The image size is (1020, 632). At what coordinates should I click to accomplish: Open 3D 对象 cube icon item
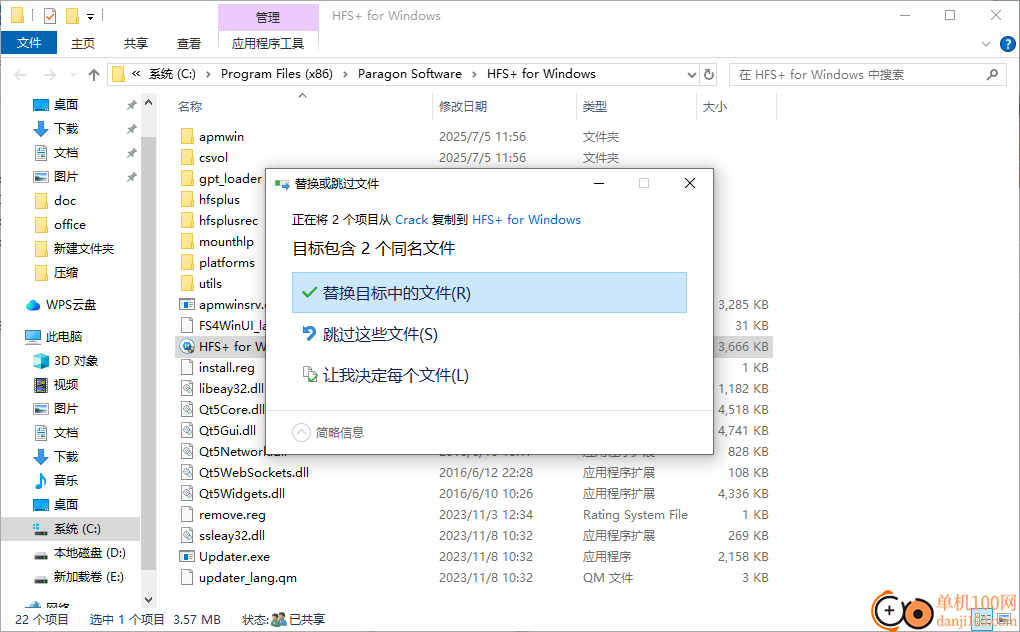click(x=41, y=361)
